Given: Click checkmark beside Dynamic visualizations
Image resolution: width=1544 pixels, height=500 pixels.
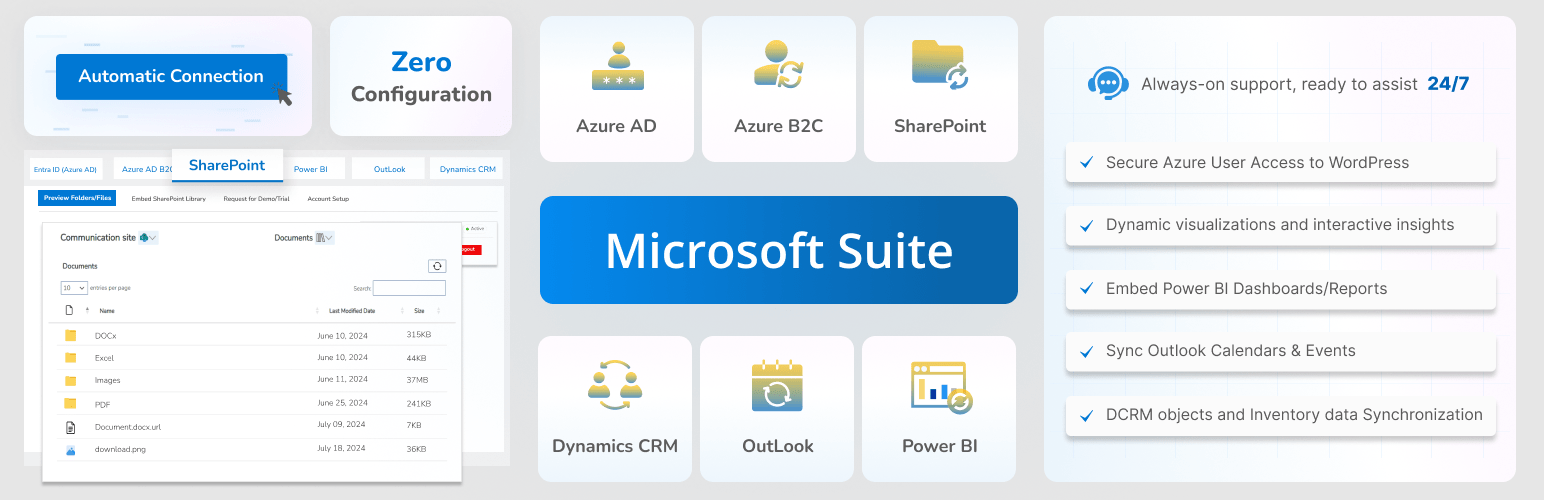Looking at the screenshot, I should click(x=1086, y=226).
